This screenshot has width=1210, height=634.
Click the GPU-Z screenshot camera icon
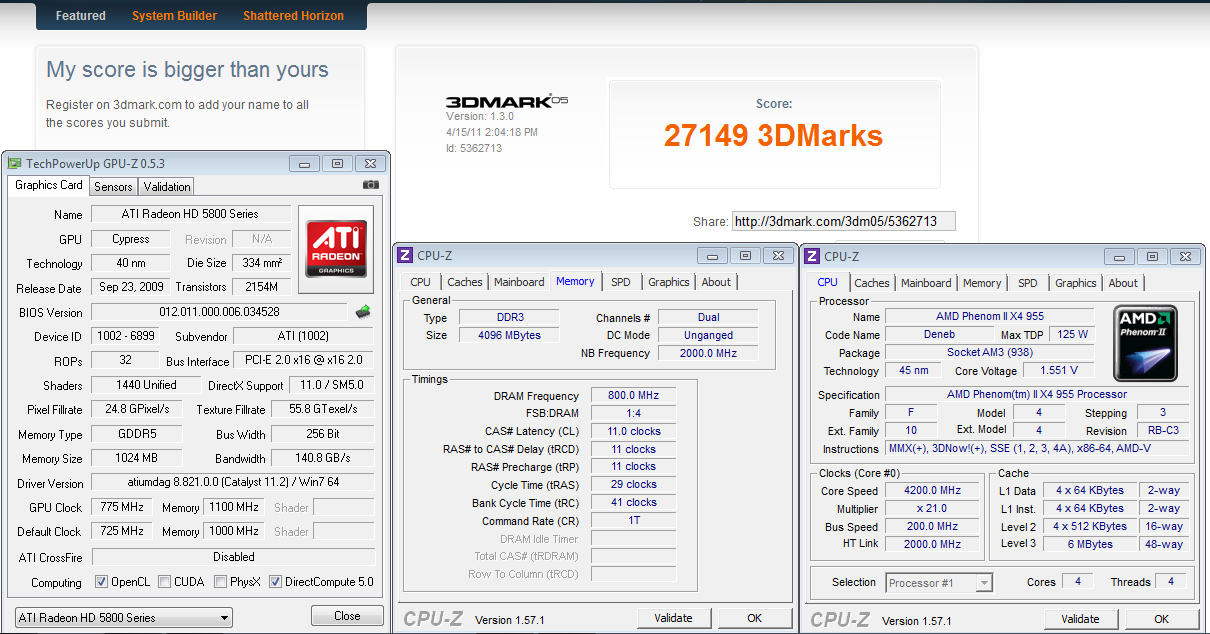[371, 185]
